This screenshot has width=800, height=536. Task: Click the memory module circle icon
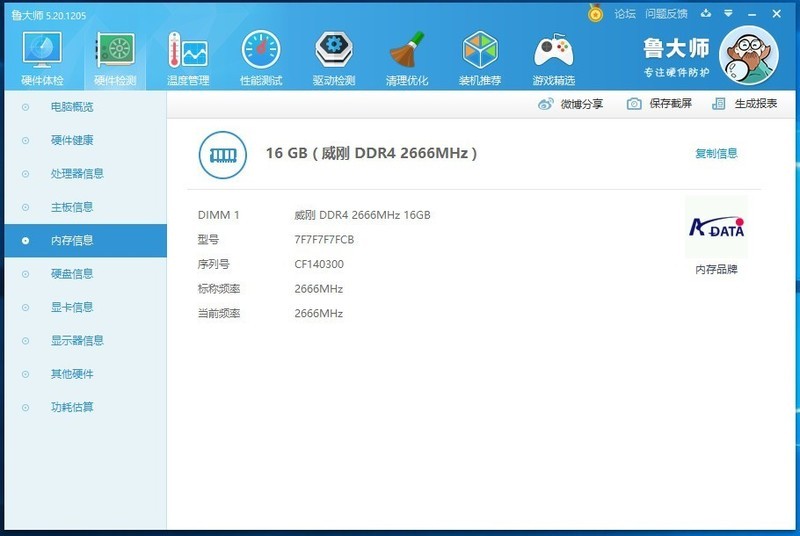pos(222,155)
